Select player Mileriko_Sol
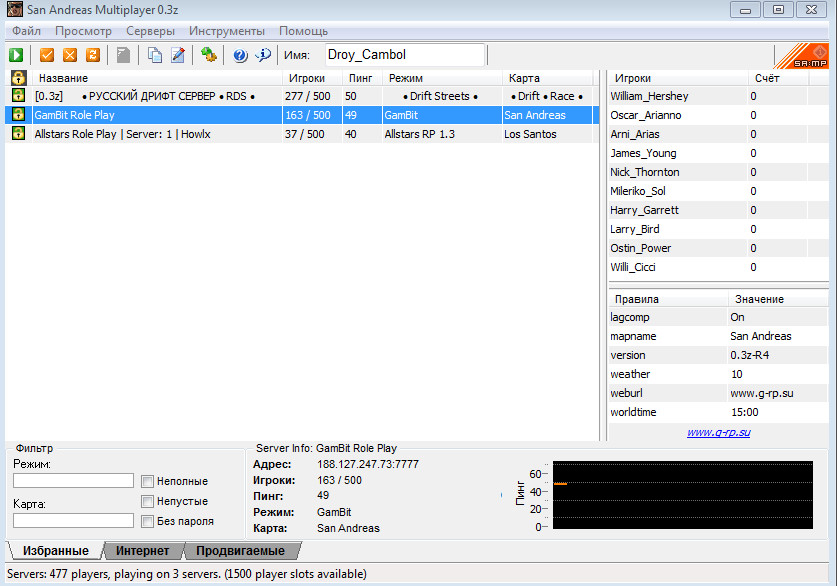Image resolution: width=837 pixels, height=586 pixels. coord(718,191)
